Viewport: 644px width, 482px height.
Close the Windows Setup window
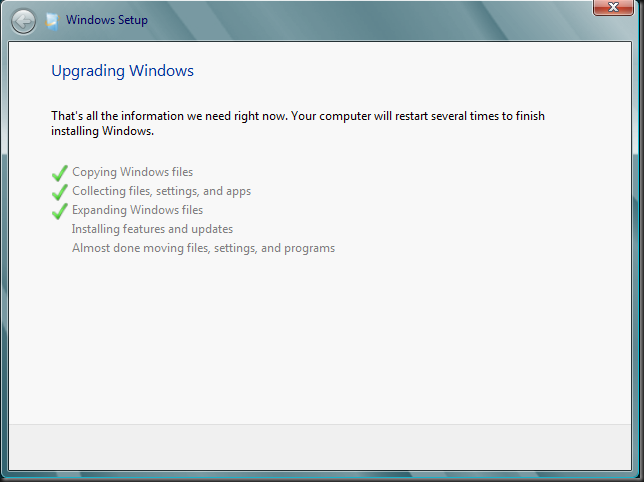pyautogui.click(x=613, y=7)
